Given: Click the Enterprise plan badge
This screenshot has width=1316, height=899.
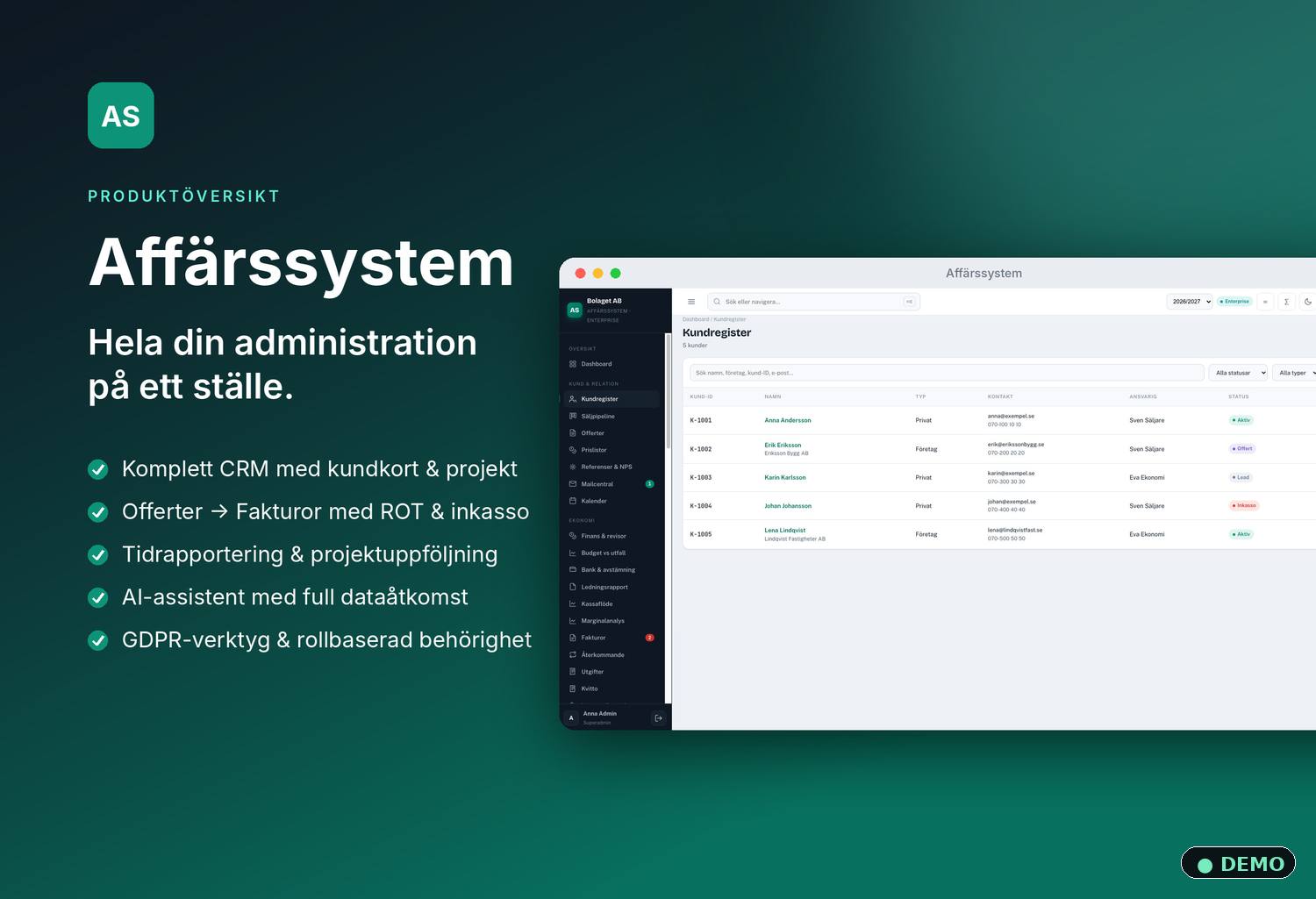Looking at the screenshot, I should [1234, 302].
